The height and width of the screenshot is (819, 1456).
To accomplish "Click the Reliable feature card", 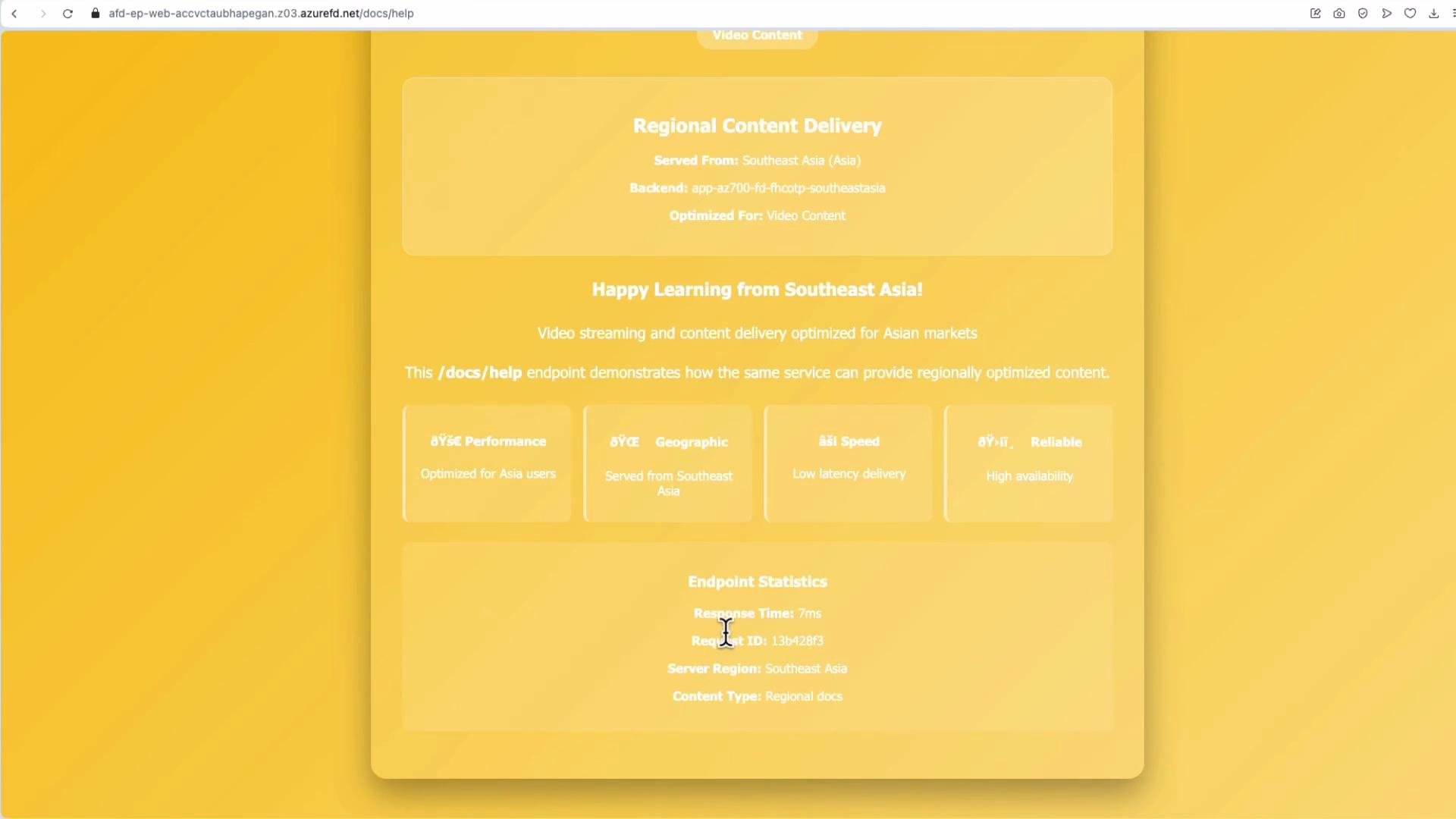I will [1028, 463].
